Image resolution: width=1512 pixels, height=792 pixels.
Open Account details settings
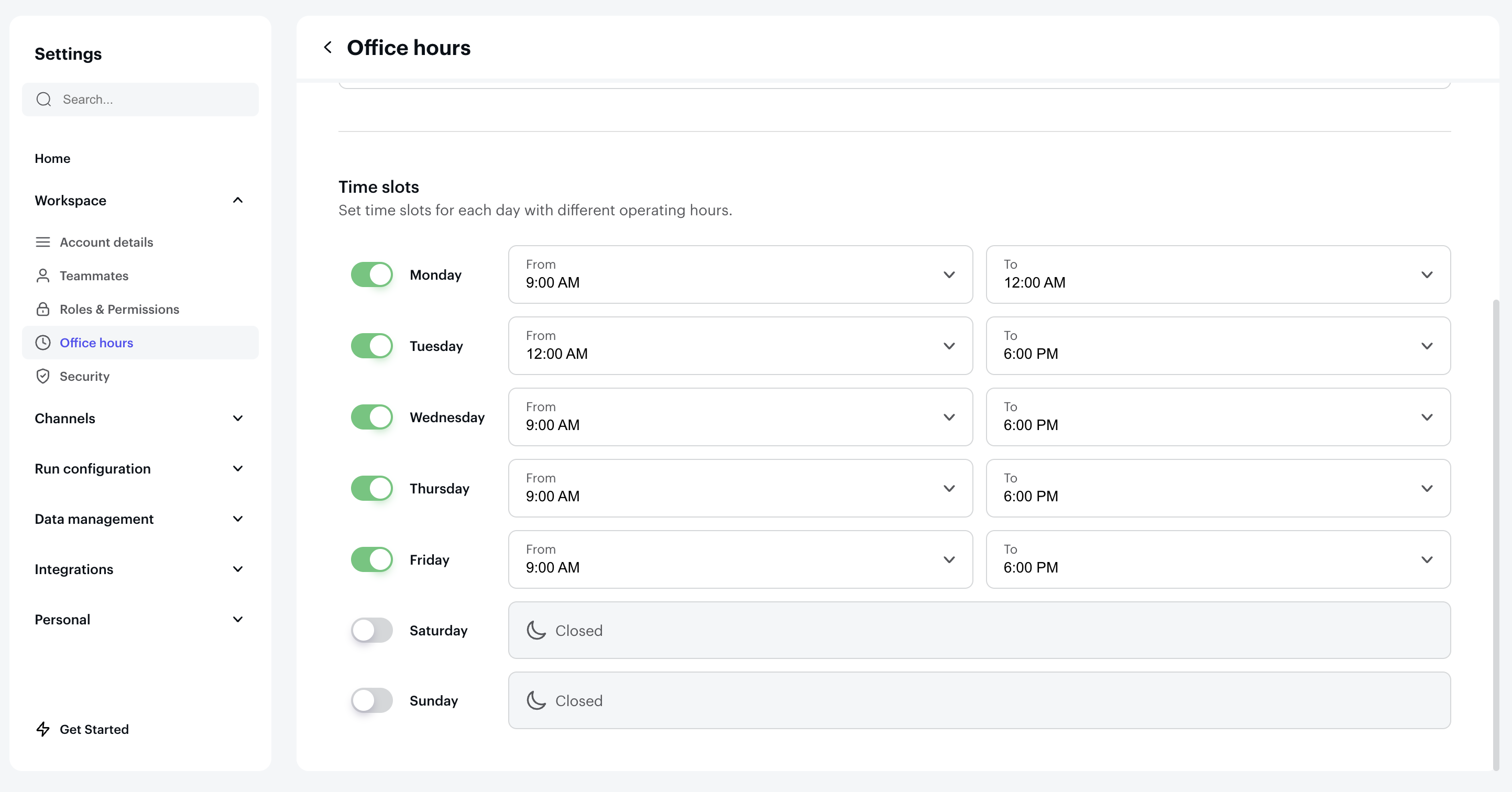coord(140,243)
